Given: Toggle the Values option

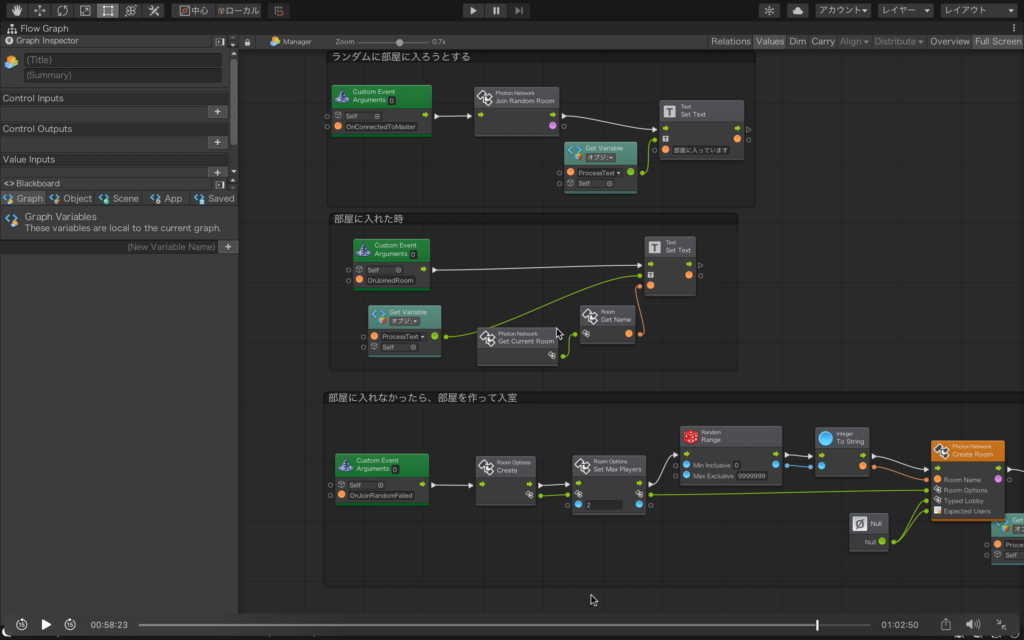Looking at the screenshot, I should point(770,41).
